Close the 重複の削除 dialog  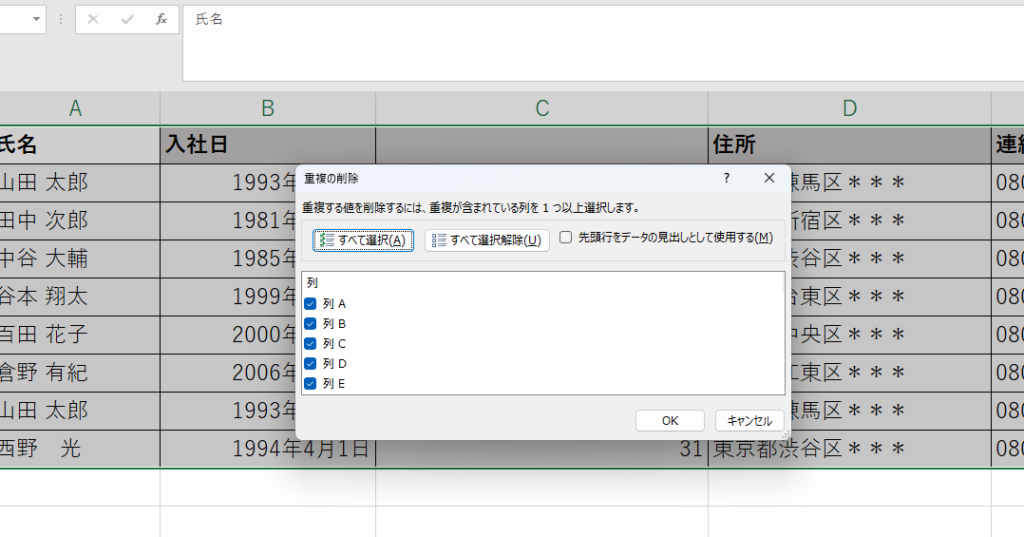tap(769, 177)
